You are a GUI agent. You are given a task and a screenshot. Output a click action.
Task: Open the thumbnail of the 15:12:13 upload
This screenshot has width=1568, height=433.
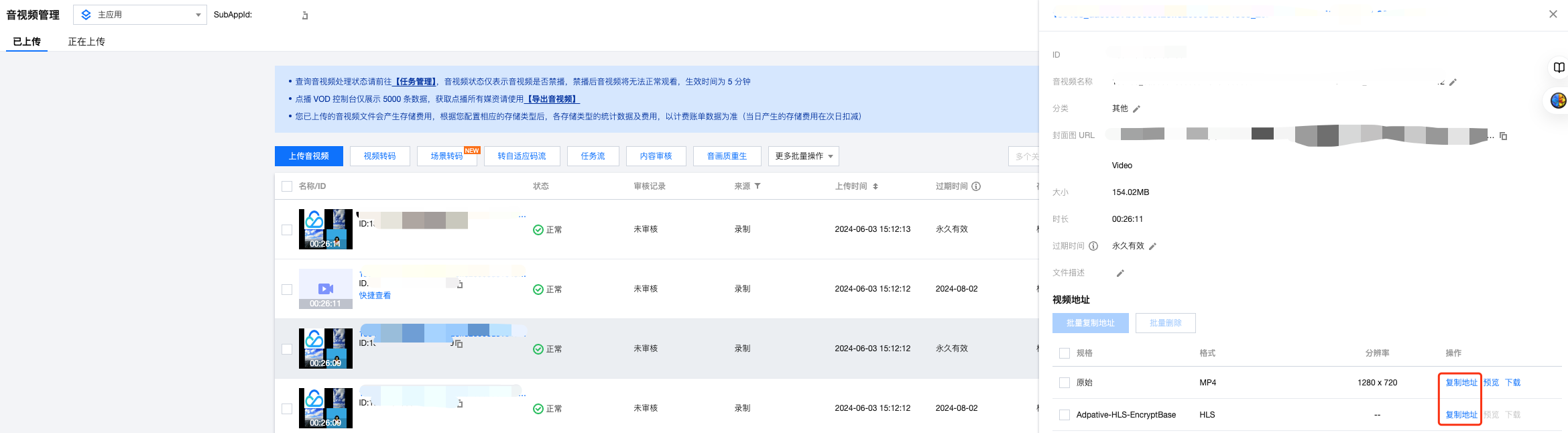326,229
